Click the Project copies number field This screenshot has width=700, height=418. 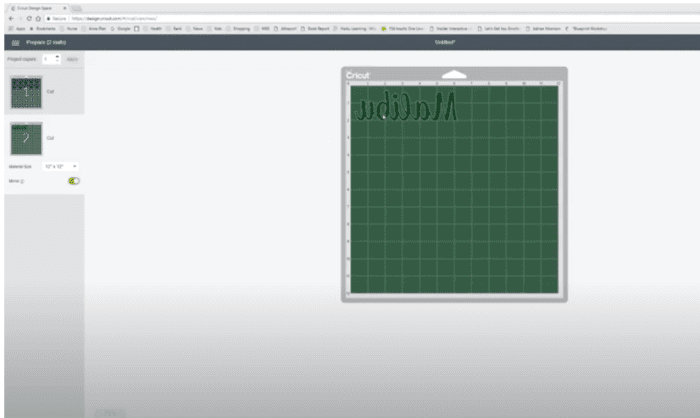point(49,59)
